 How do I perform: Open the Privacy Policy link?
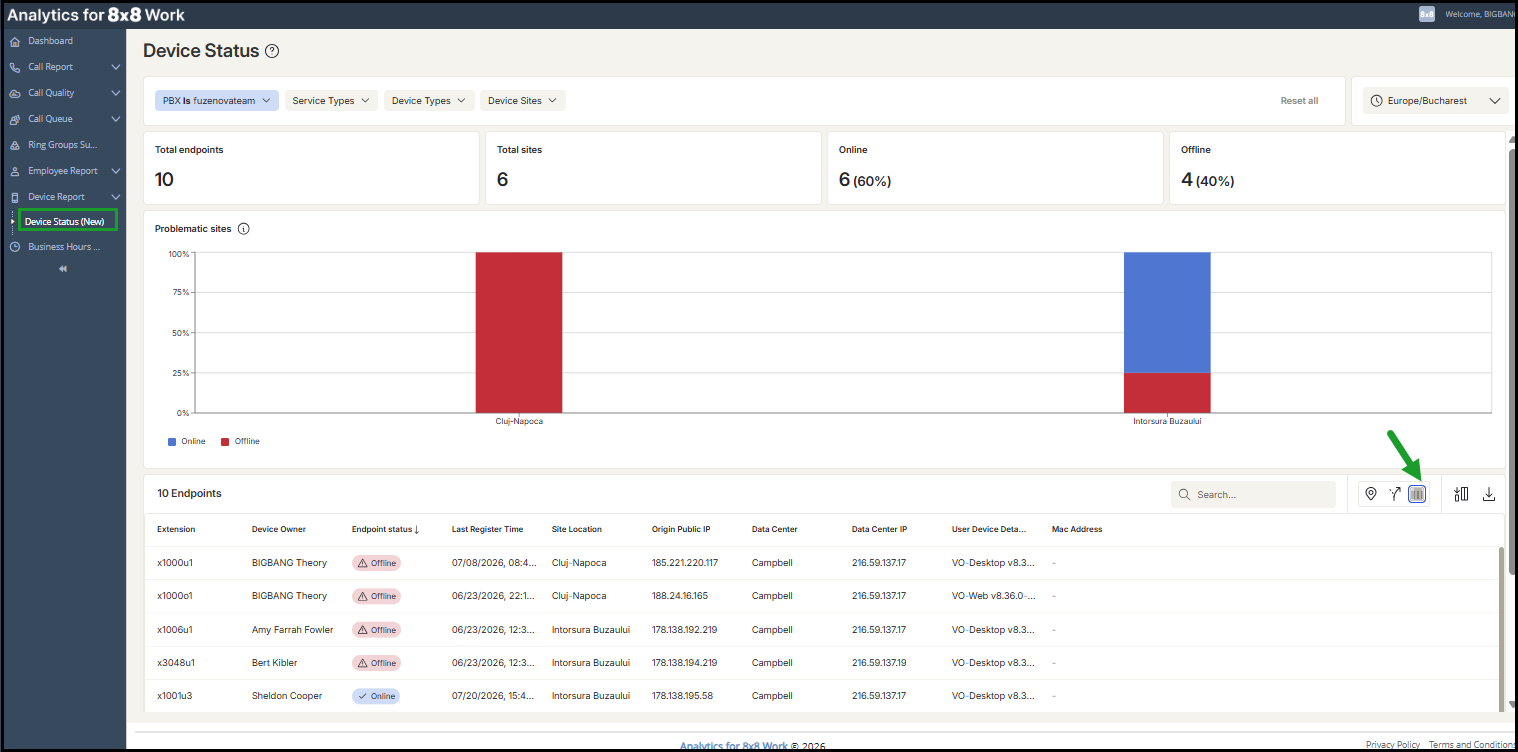[1393, 745]
